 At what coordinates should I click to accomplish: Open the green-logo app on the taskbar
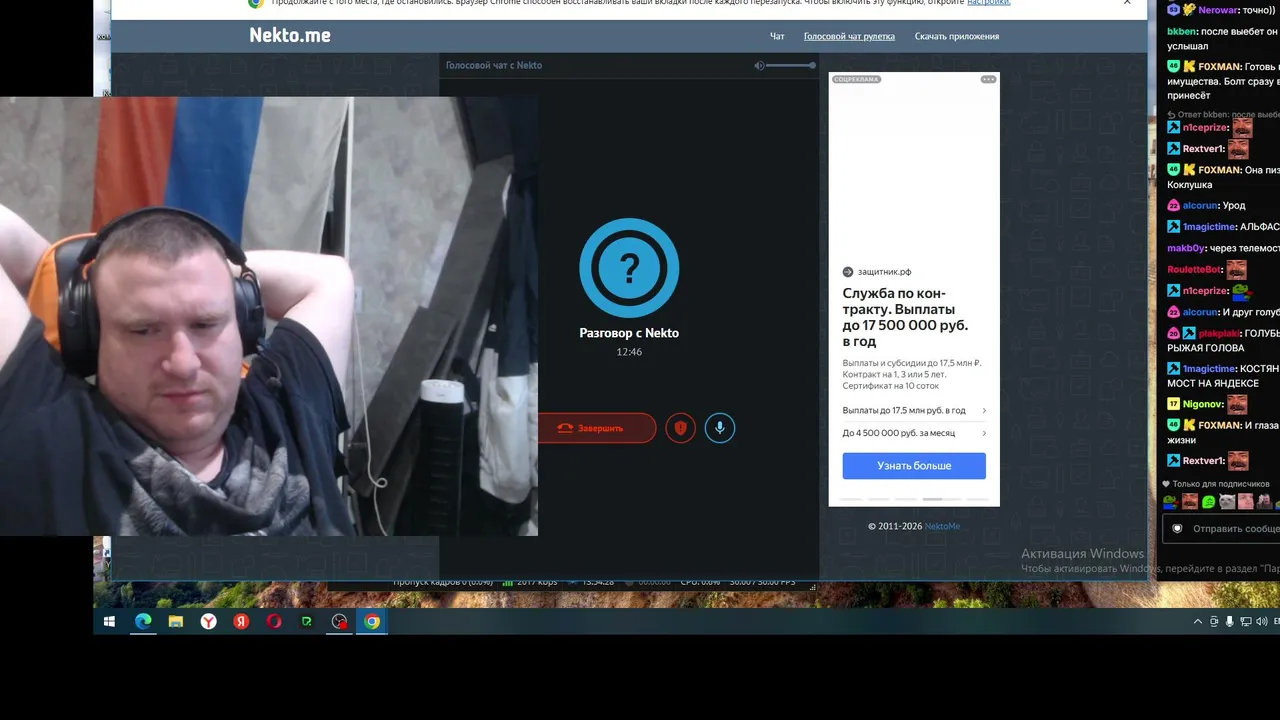(x=307, y=621)
